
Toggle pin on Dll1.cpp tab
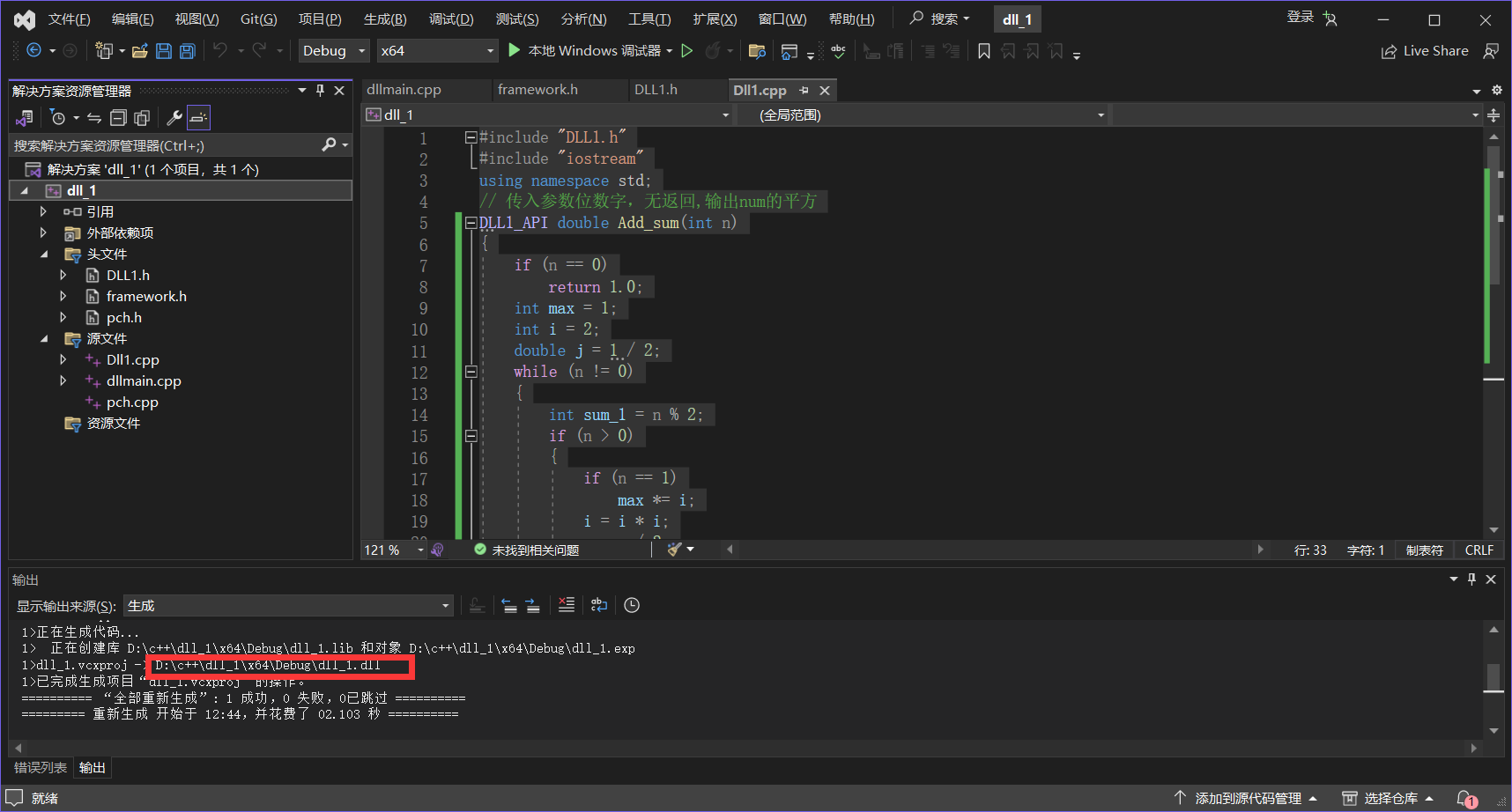coord(804,91)
